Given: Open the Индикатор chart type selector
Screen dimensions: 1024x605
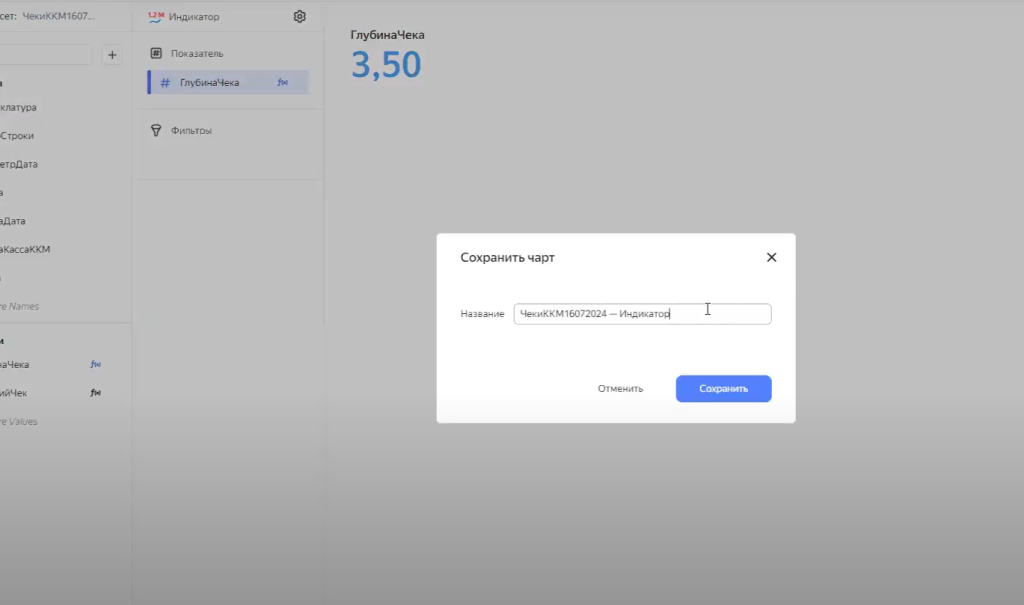Looking at the screenshot, I should pos(193,17).
